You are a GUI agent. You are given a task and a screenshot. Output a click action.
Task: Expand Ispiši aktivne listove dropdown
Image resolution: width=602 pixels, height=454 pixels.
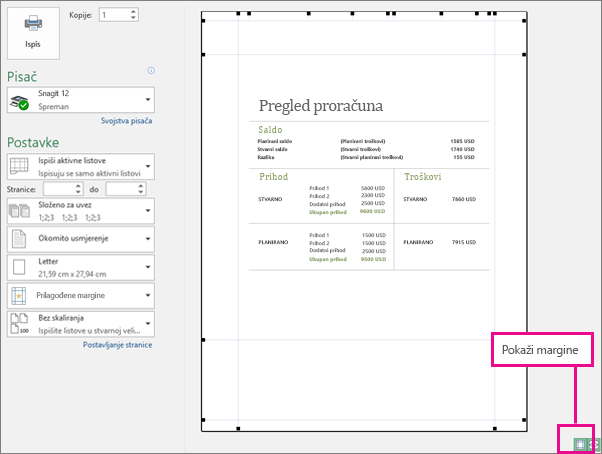pos(81,167)
